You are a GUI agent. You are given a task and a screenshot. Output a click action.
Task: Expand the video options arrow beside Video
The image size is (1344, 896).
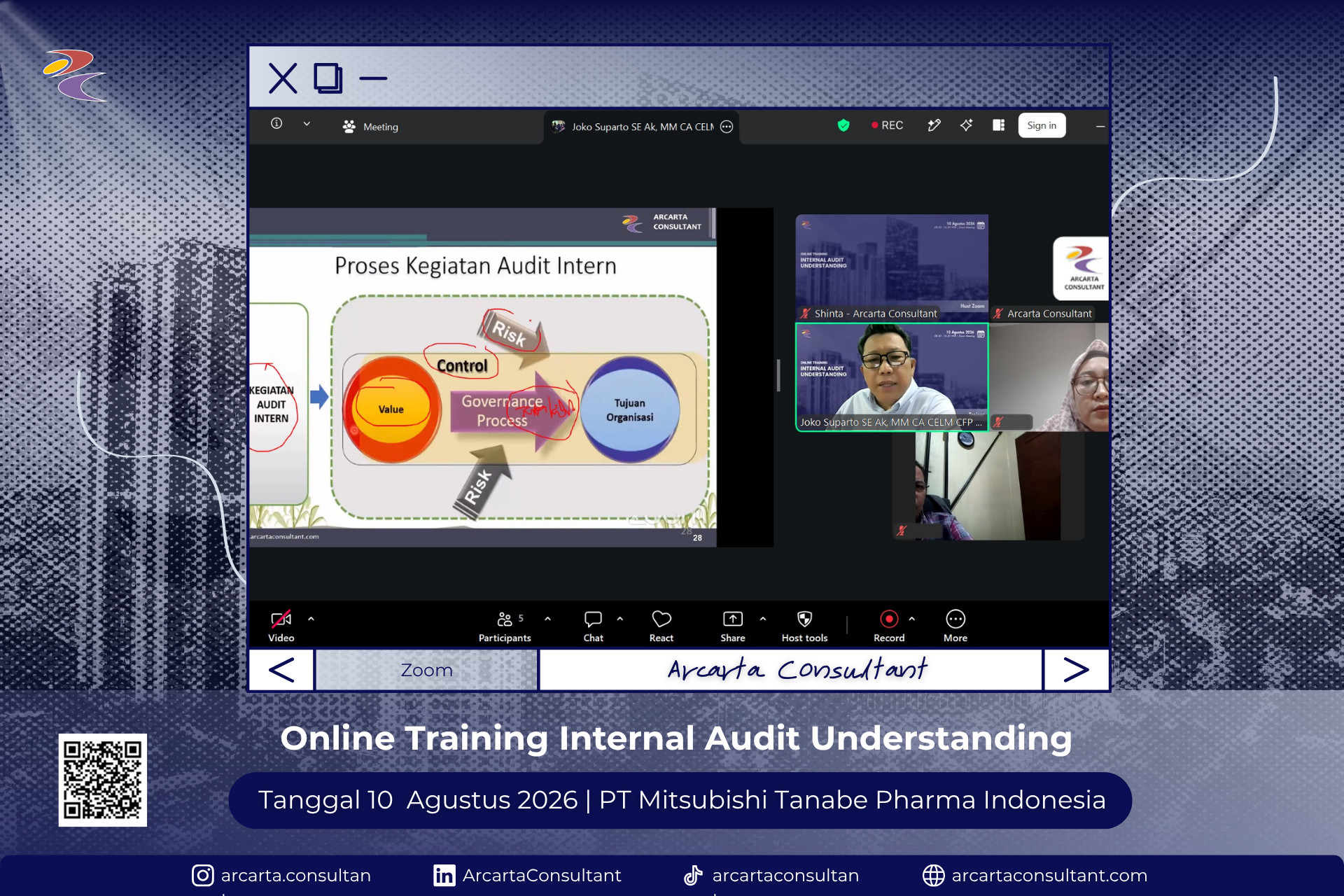[311, 619]
